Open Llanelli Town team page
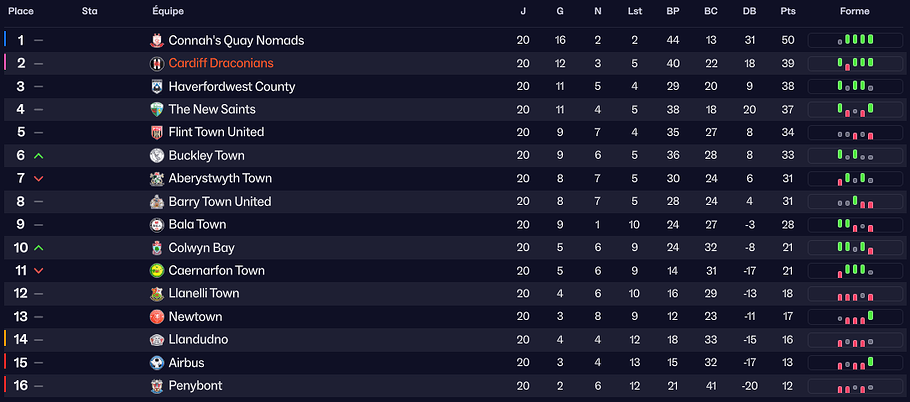910x402 pixels. click(203, 294)
